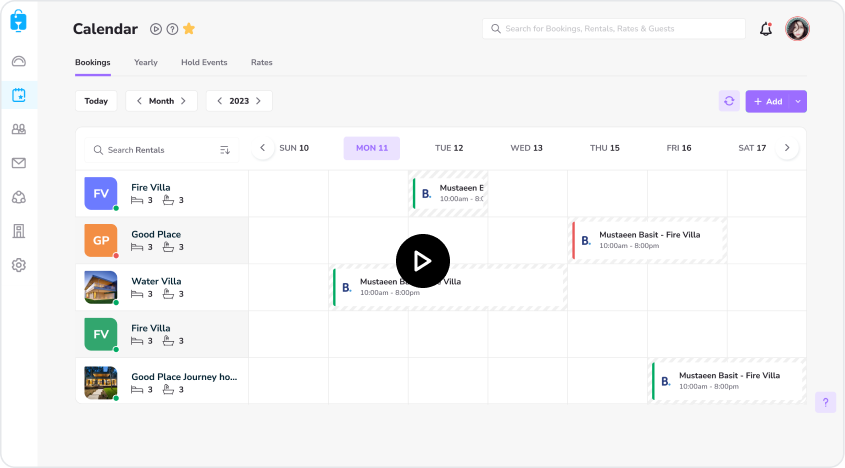Screen dimensions: 845x468
Task: Open the settings gear in sidebar
Action: [18, 265]
